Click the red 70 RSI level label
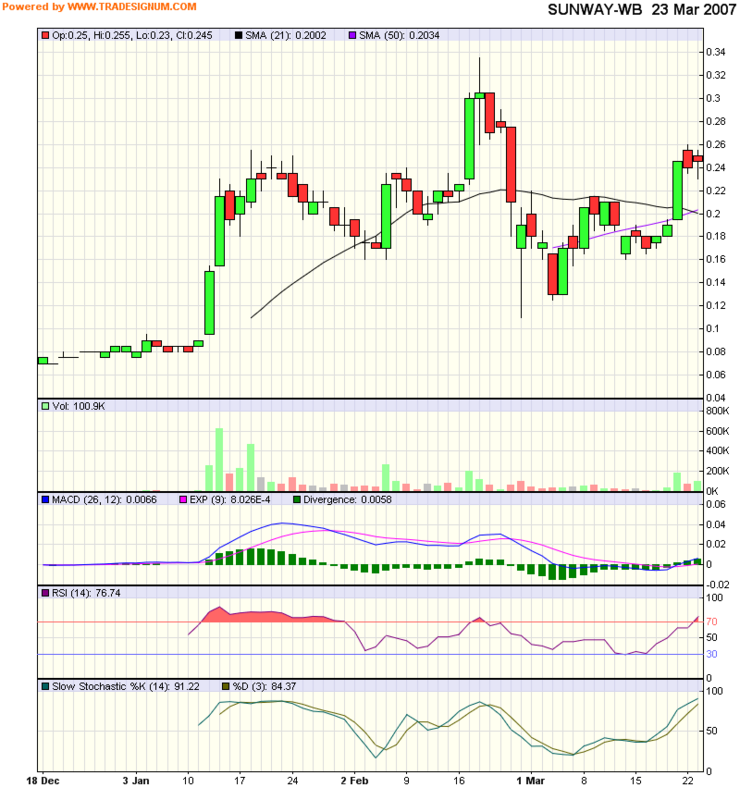 coord(712,622)
